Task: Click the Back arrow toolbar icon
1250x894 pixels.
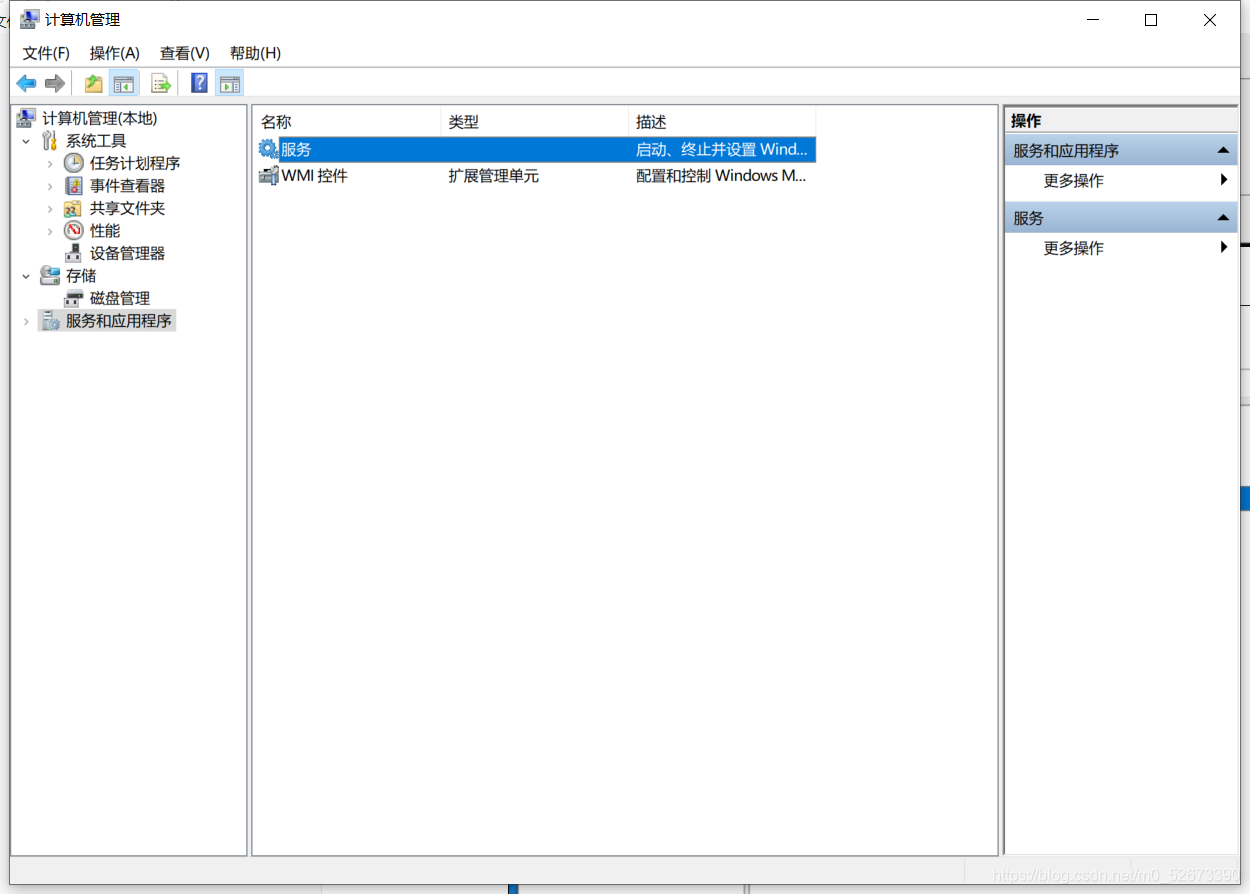Action: [26, 83]
